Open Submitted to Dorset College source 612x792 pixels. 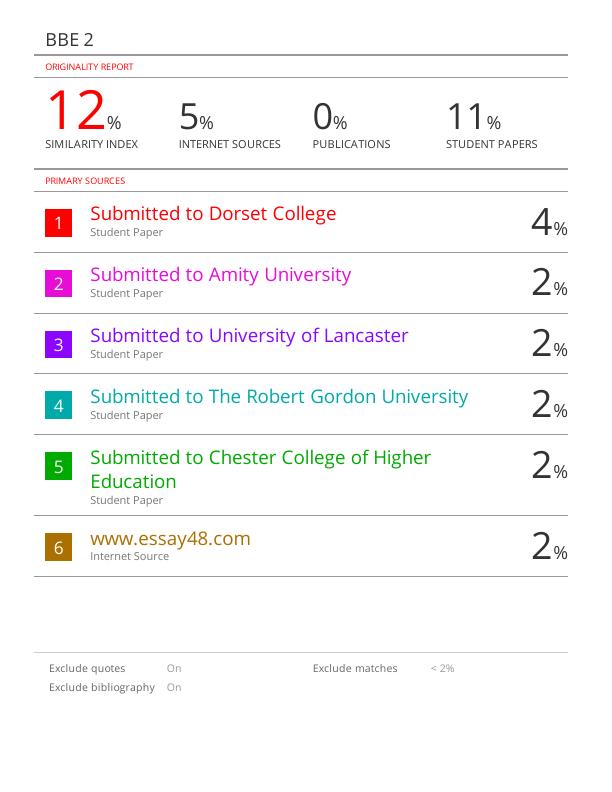[x=213, y=214]
